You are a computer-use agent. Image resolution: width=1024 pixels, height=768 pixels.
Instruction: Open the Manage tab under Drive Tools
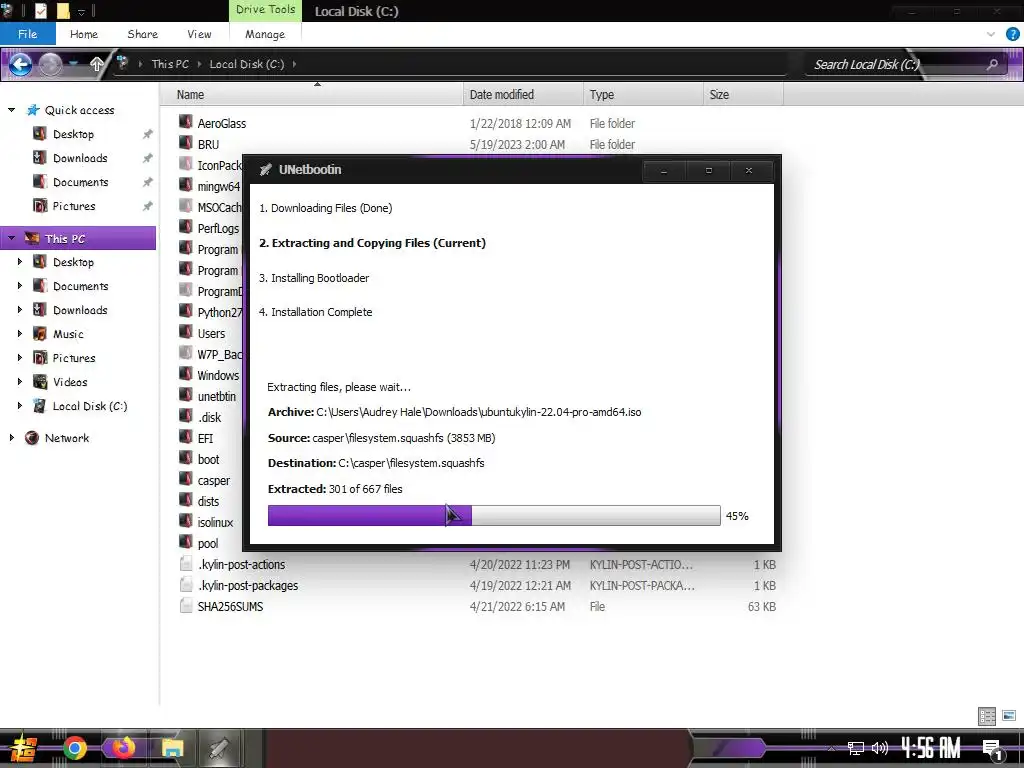(264, 34)
